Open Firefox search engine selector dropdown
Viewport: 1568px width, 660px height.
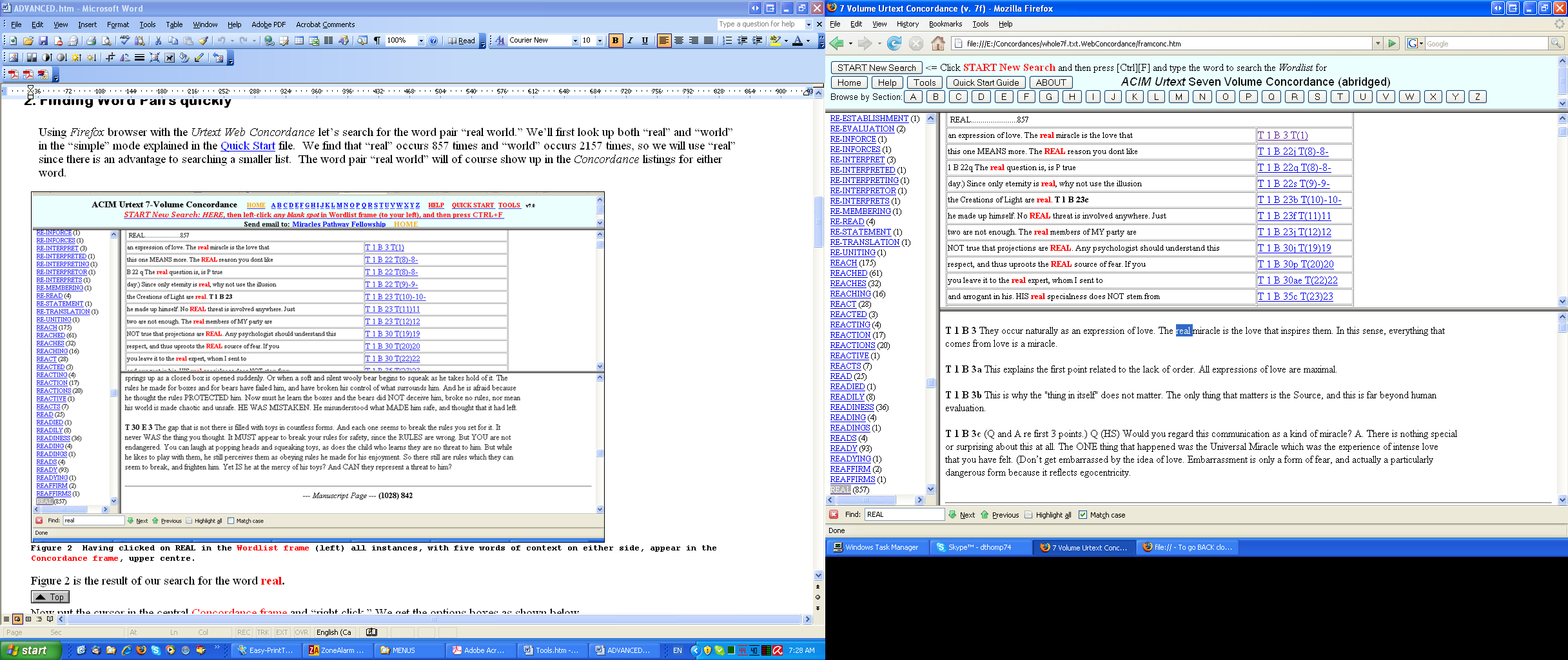[1415, 43]
